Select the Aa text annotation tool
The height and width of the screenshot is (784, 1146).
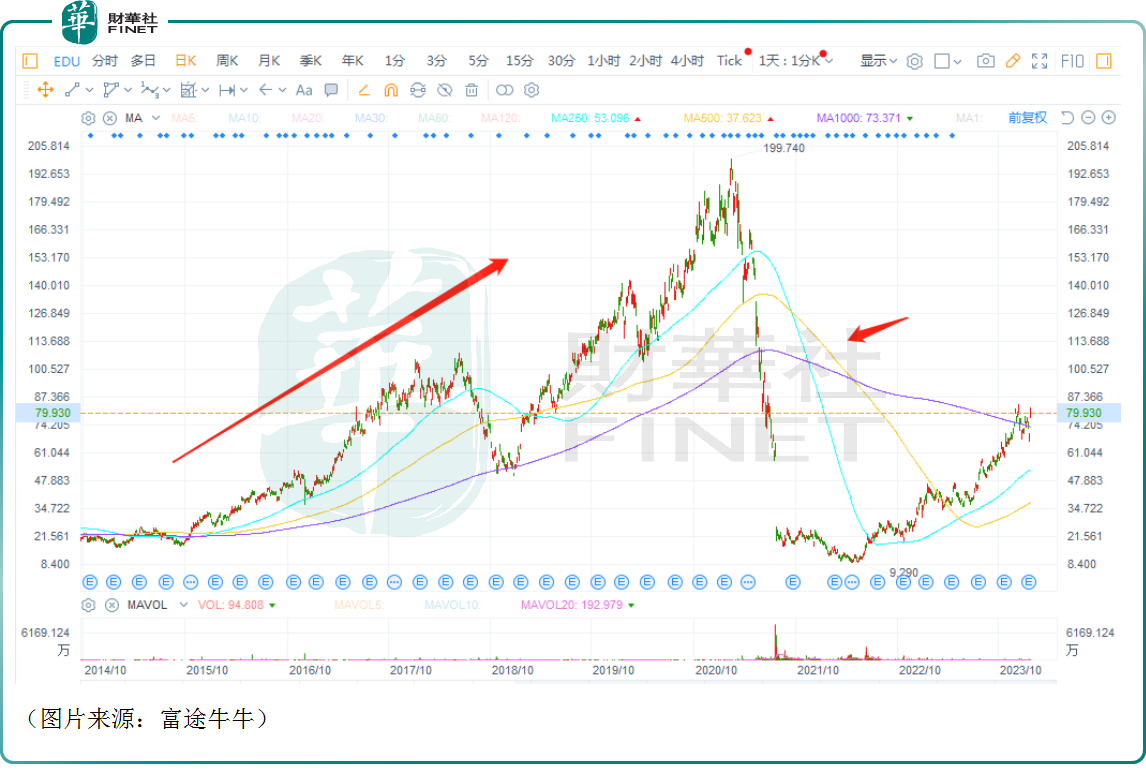coord(304,90)
